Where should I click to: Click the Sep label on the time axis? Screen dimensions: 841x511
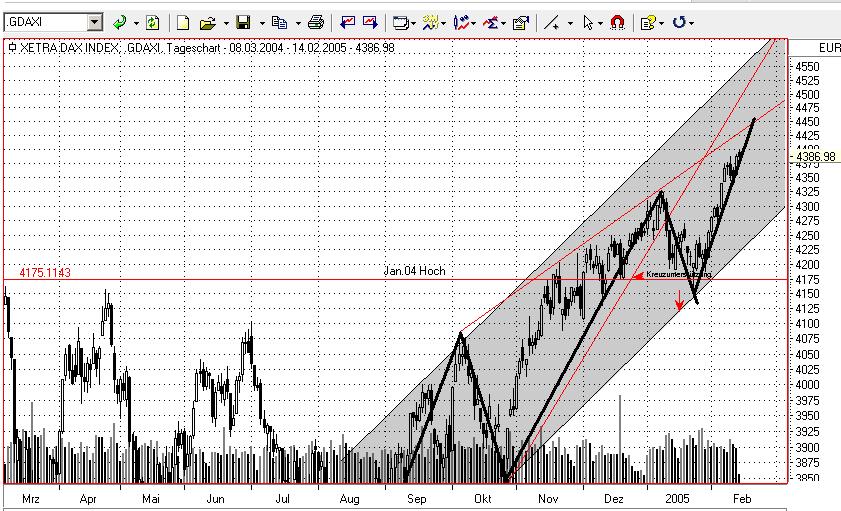[x=417, y=499]
